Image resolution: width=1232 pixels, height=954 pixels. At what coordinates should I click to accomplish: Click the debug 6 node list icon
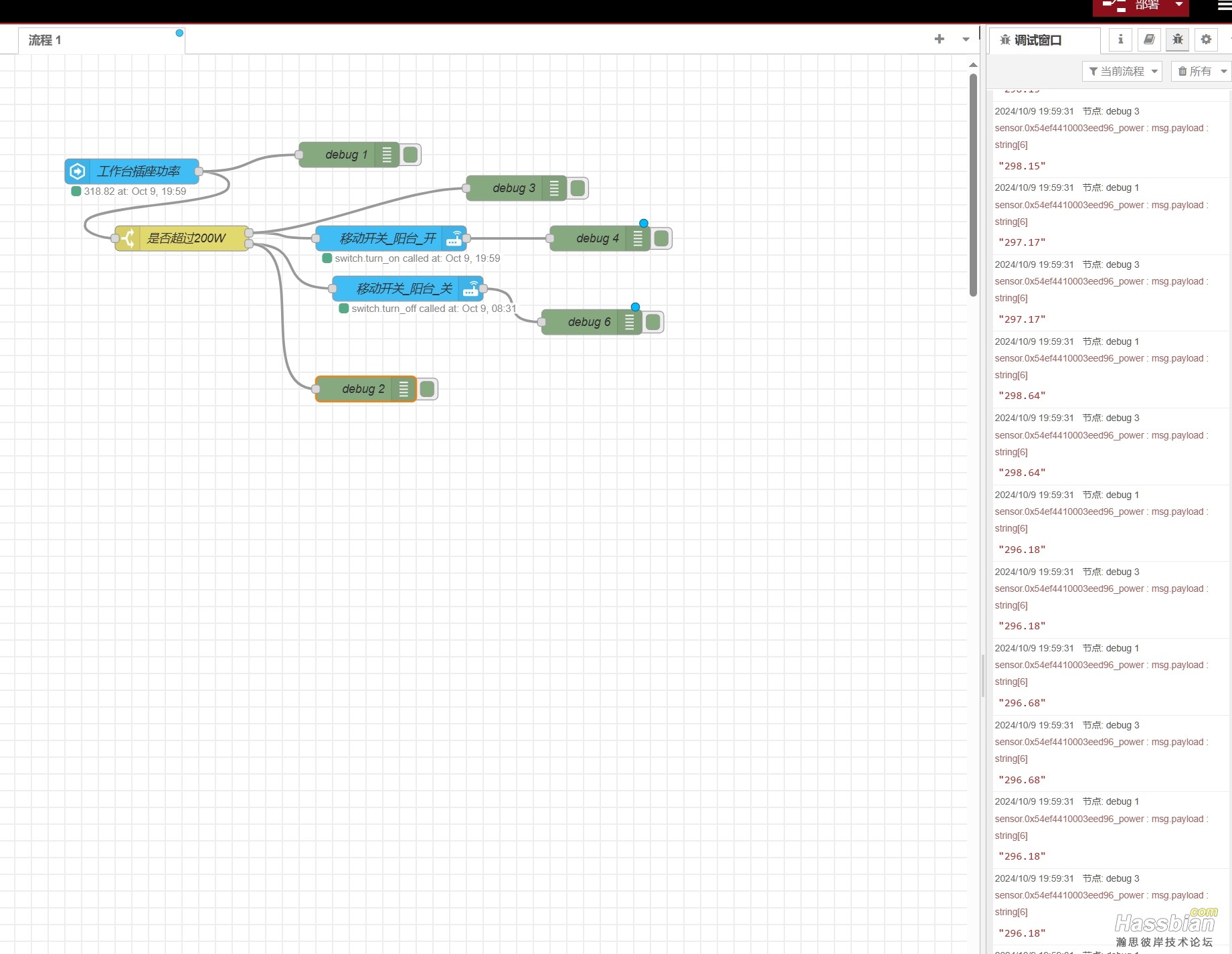pos(629,322)
